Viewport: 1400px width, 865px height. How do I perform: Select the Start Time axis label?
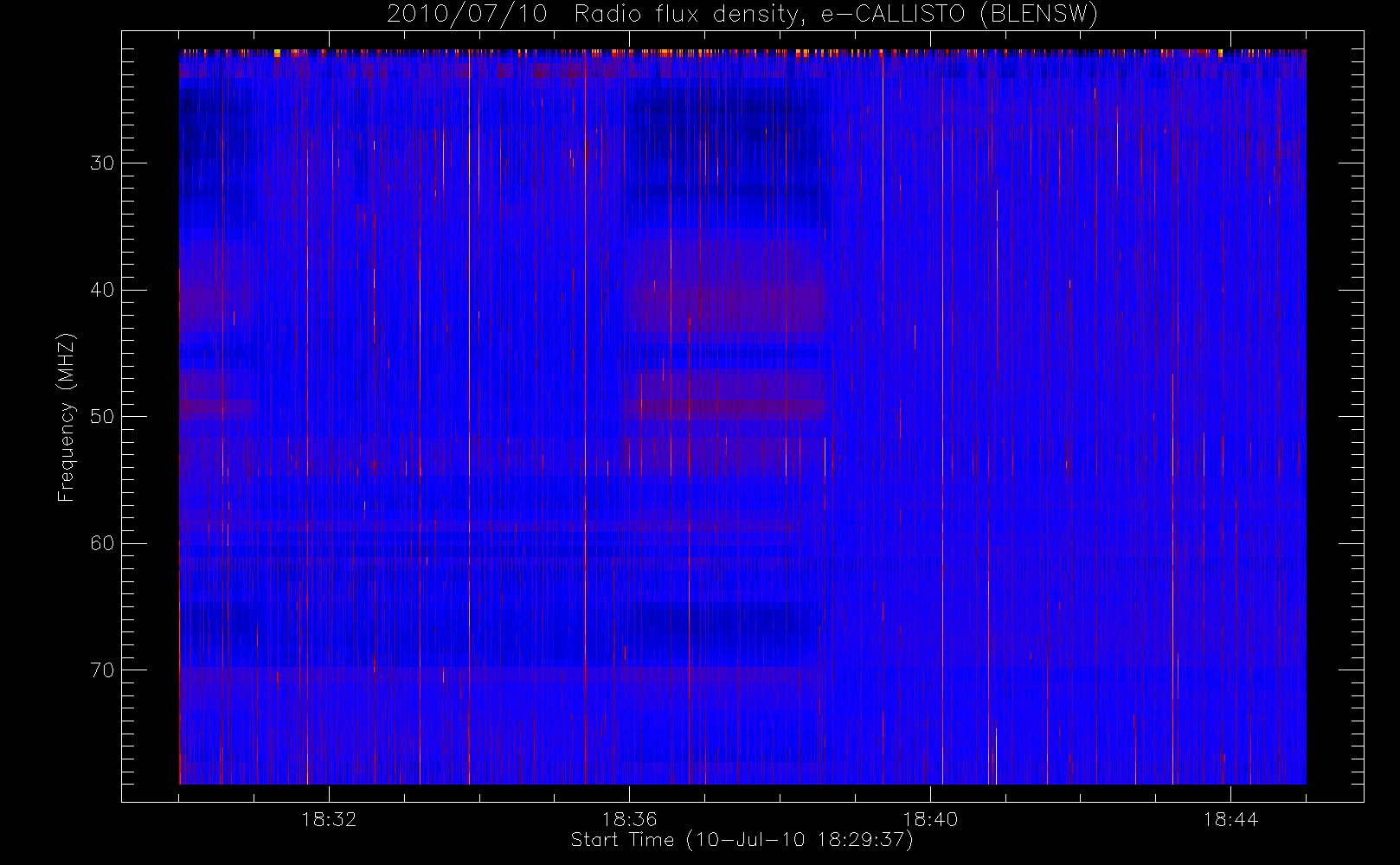742,840
